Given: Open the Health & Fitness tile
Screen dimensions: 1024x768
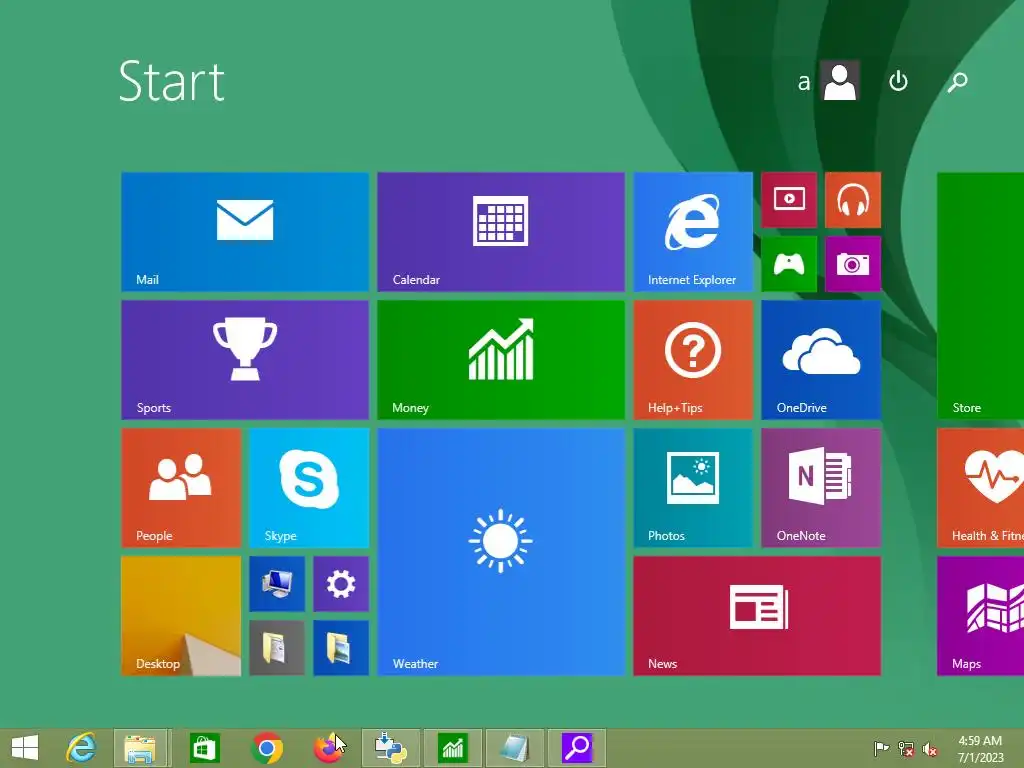Looking at the screenshot, I should point(980,488).
